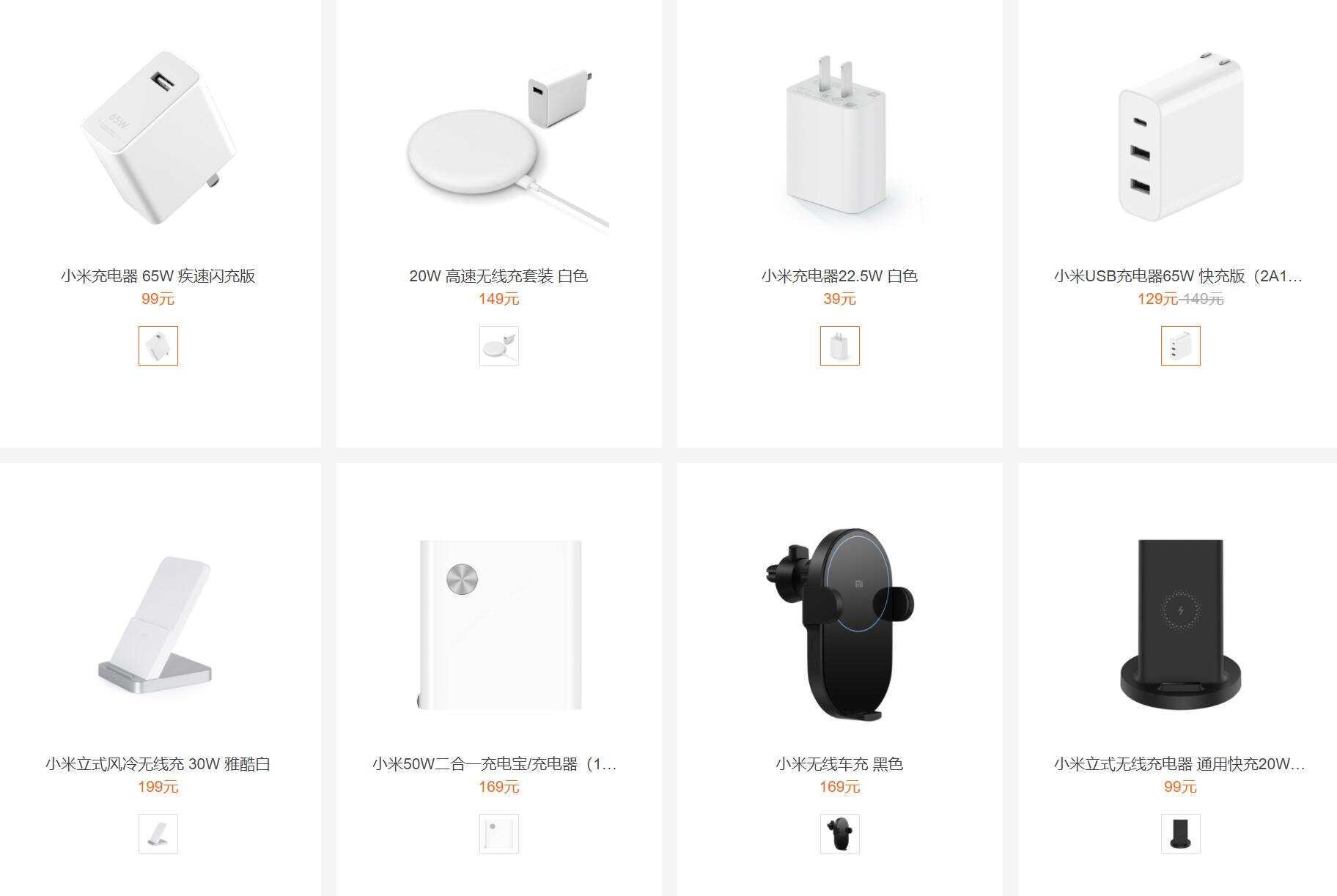Click the 50W two-in-one power bank image
The image size is (1337, 896).
click(499, 626)
